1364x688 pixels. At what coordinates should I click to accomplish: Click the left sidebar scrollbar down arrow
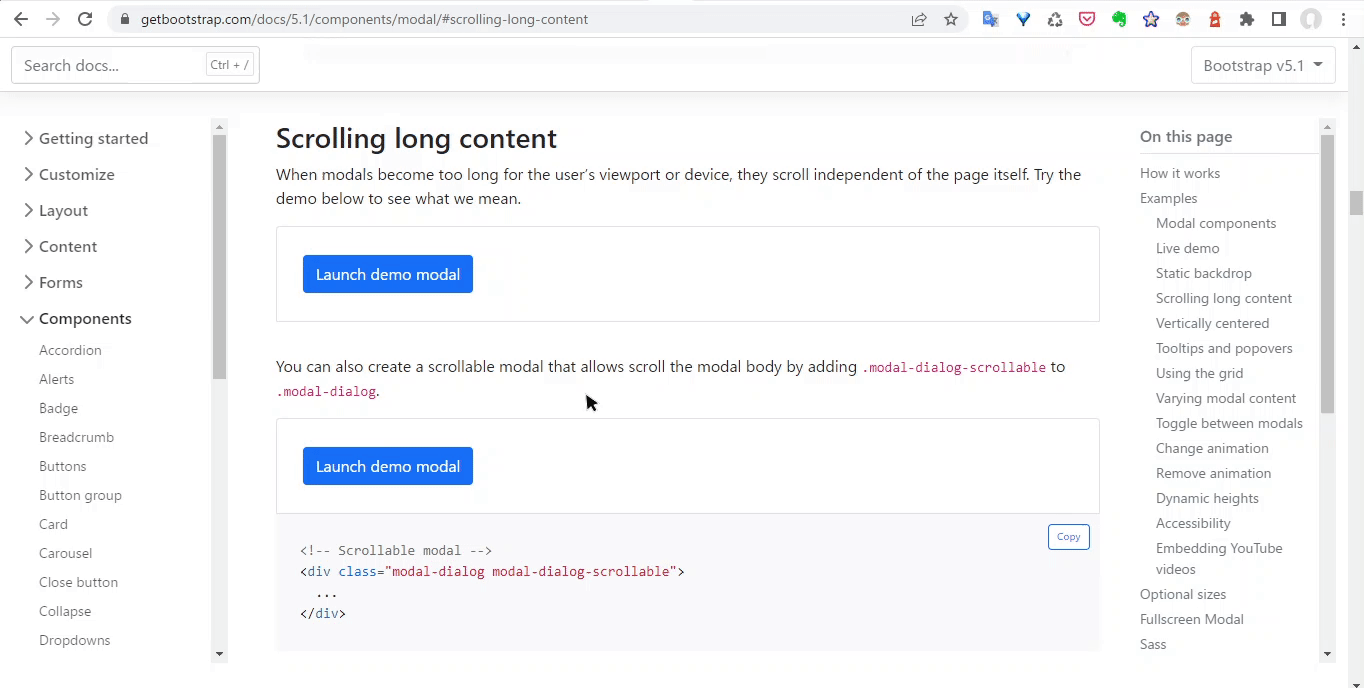click(219, 654)
